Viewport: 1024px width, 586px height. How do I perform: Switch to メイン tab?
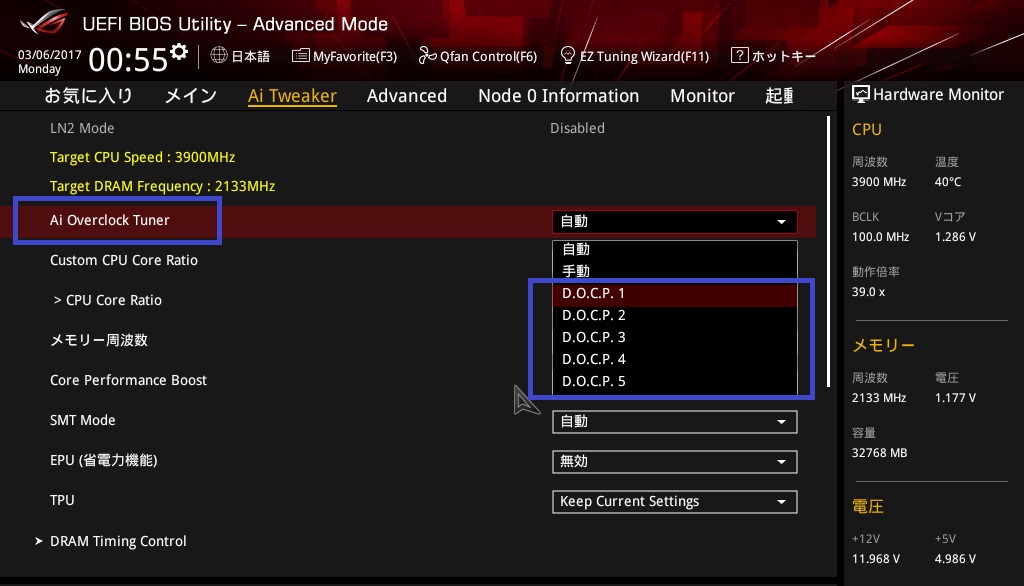click(x=191, y=96)
